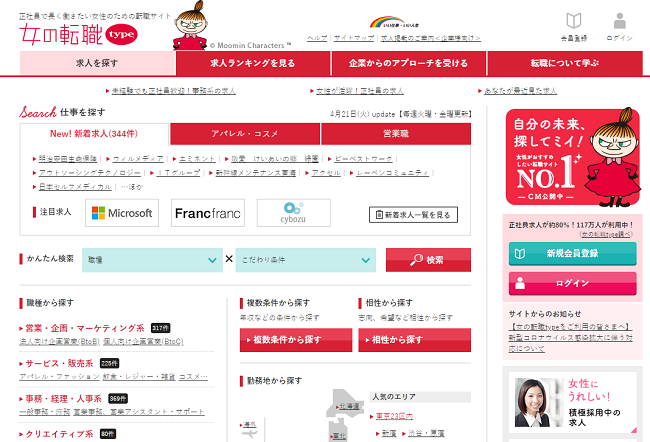The width and height of the screenshot is (650, 442).
Task: Expand the こだわり条件 dropdown
Action: coord(307,259)
